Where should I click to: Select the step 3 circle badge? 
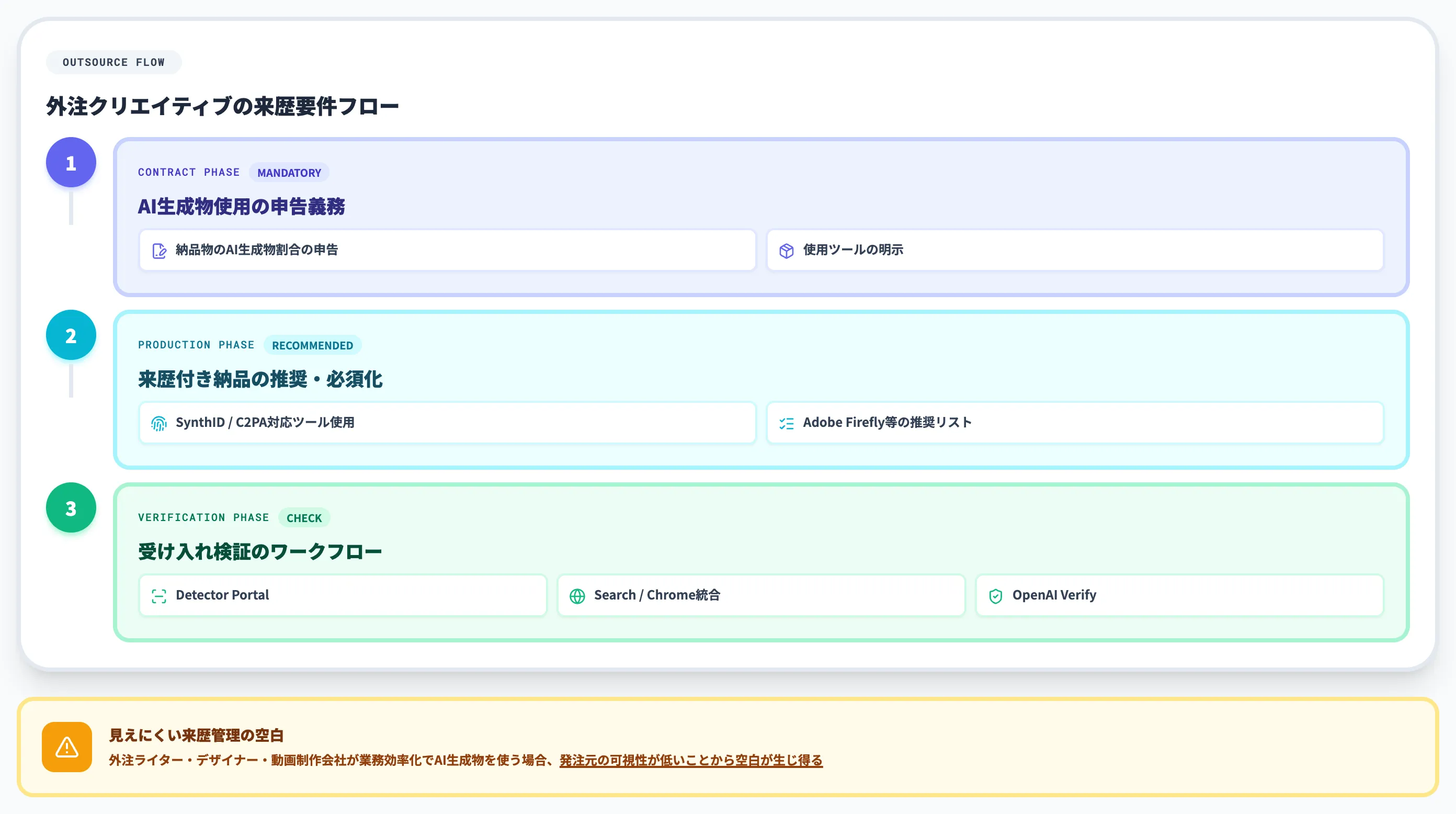(71, 507)
